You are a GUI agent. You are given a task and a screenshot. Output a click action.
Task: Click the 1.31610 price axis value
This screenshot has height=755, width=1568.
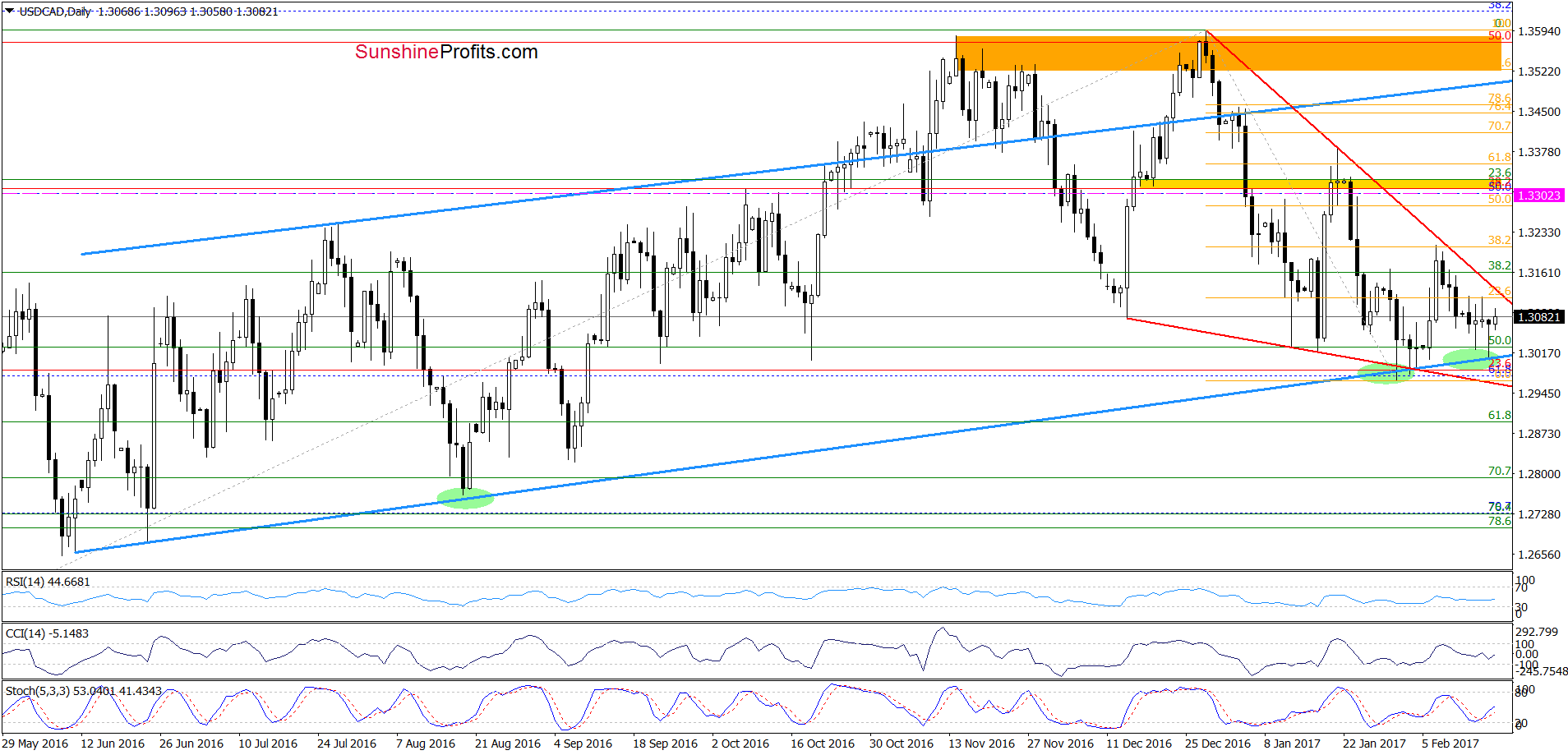pos(1539,273)
